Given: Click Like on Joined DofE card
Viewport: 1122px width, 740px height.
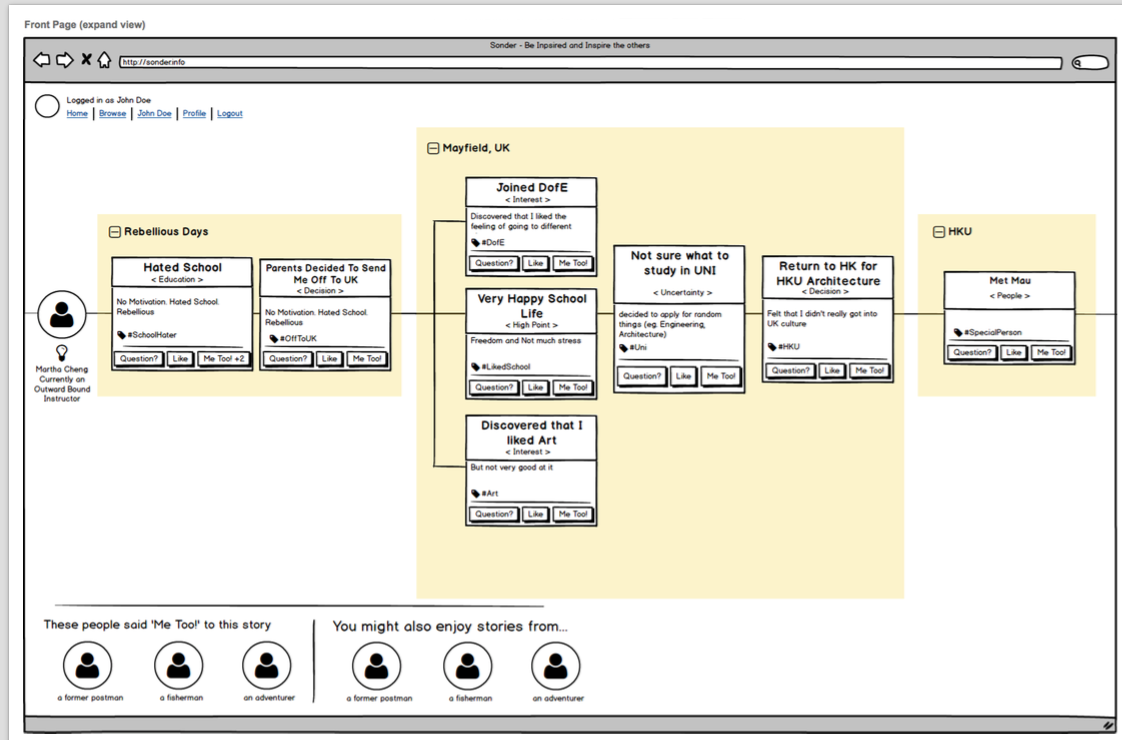Looking at the screenshot, I should tap(535, 263).
